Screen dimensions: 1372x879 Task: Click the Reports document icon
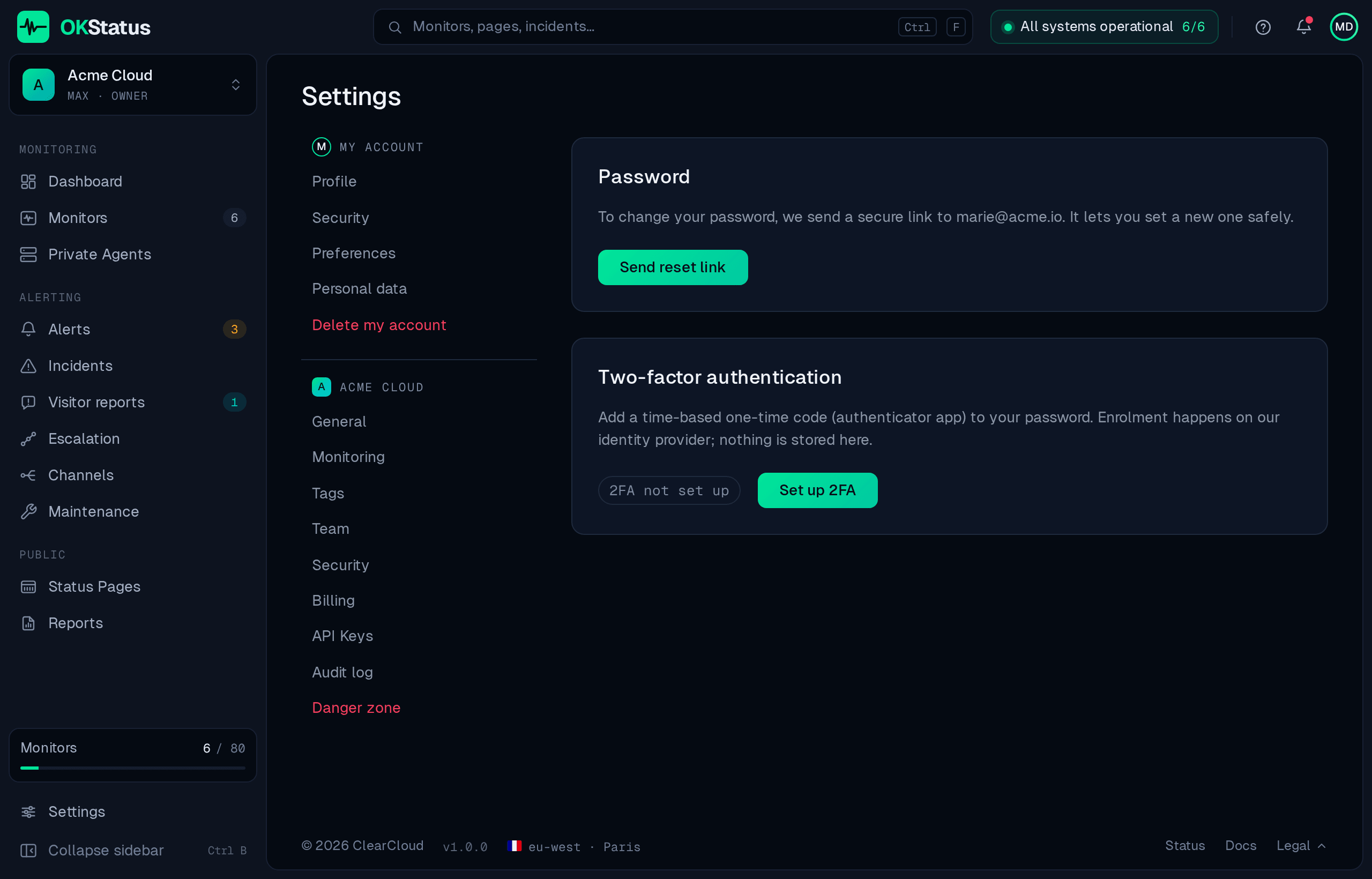(28, 623)
